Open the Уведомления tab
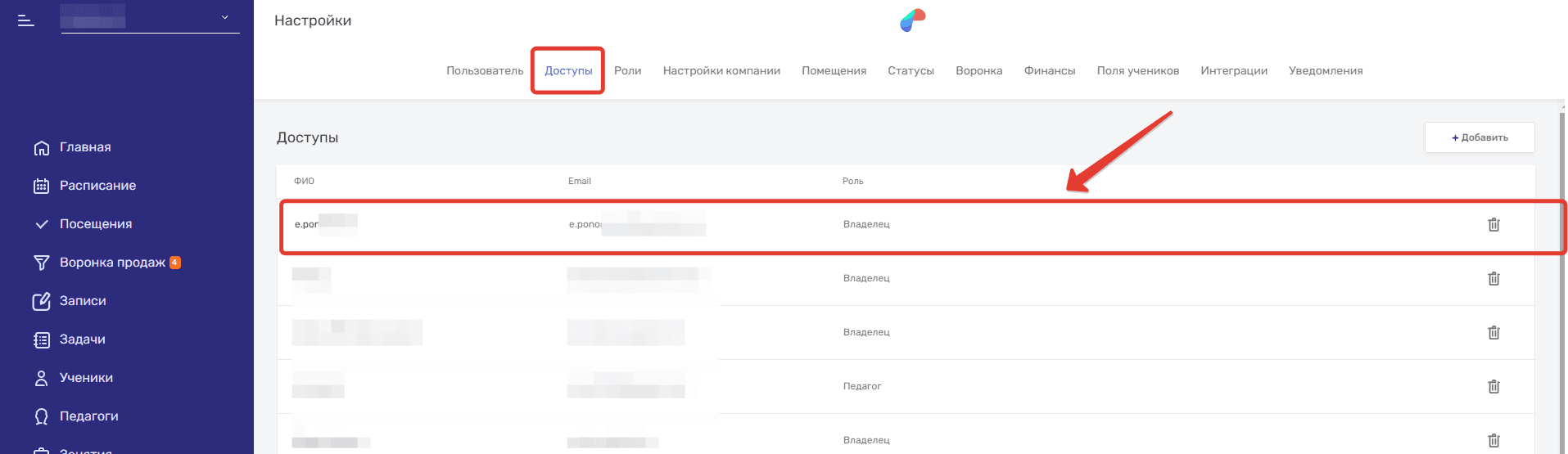Screen dimensions: 1568x454 point(1325,71)
